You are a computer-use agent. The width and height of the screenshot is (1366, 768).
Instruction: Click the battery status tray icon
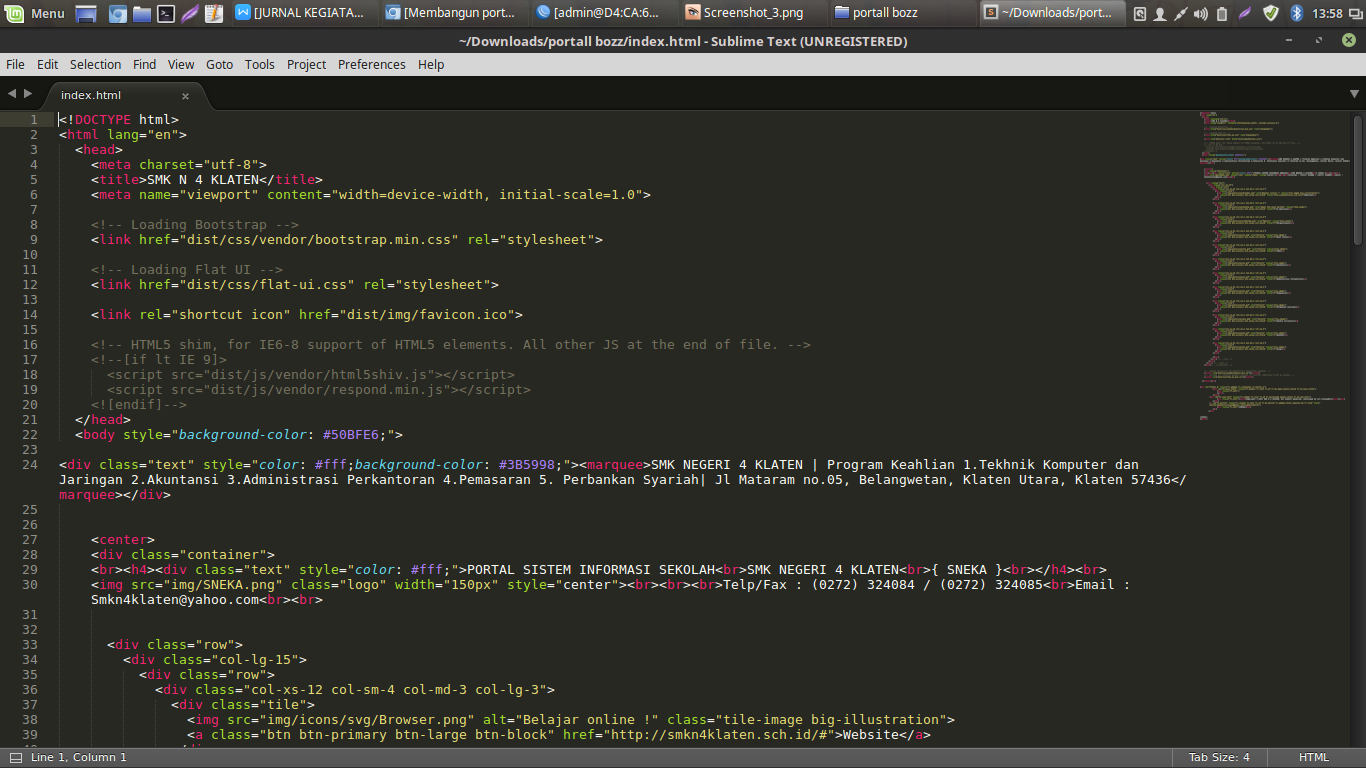1222,13
